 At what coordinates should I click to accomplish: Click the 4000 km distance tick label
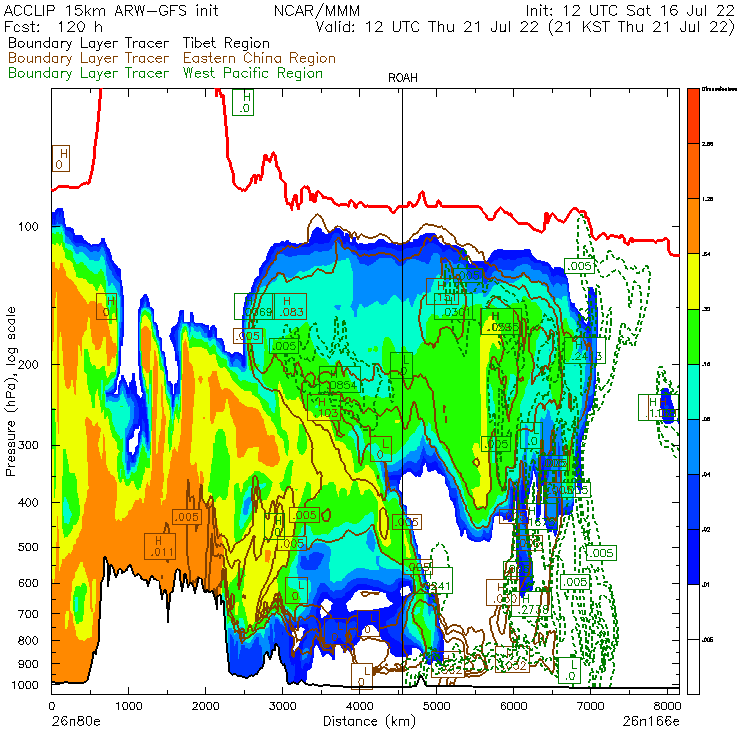click(x=360, y=706)
